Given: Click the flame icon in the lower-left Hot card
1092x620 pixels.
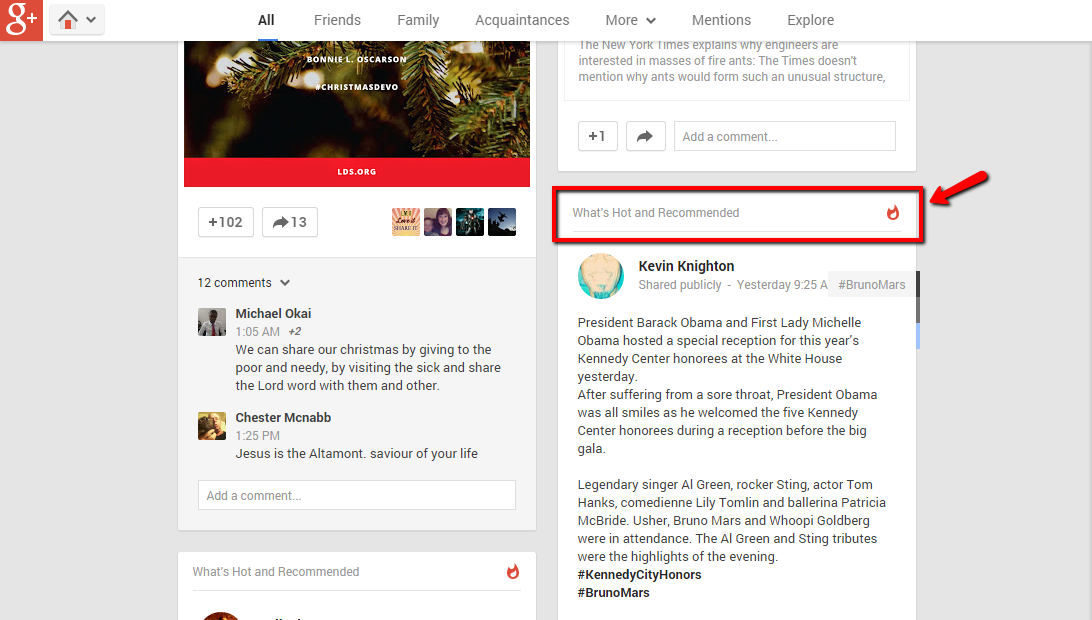Looking at the screenshot, I should [x=513, y=572].
